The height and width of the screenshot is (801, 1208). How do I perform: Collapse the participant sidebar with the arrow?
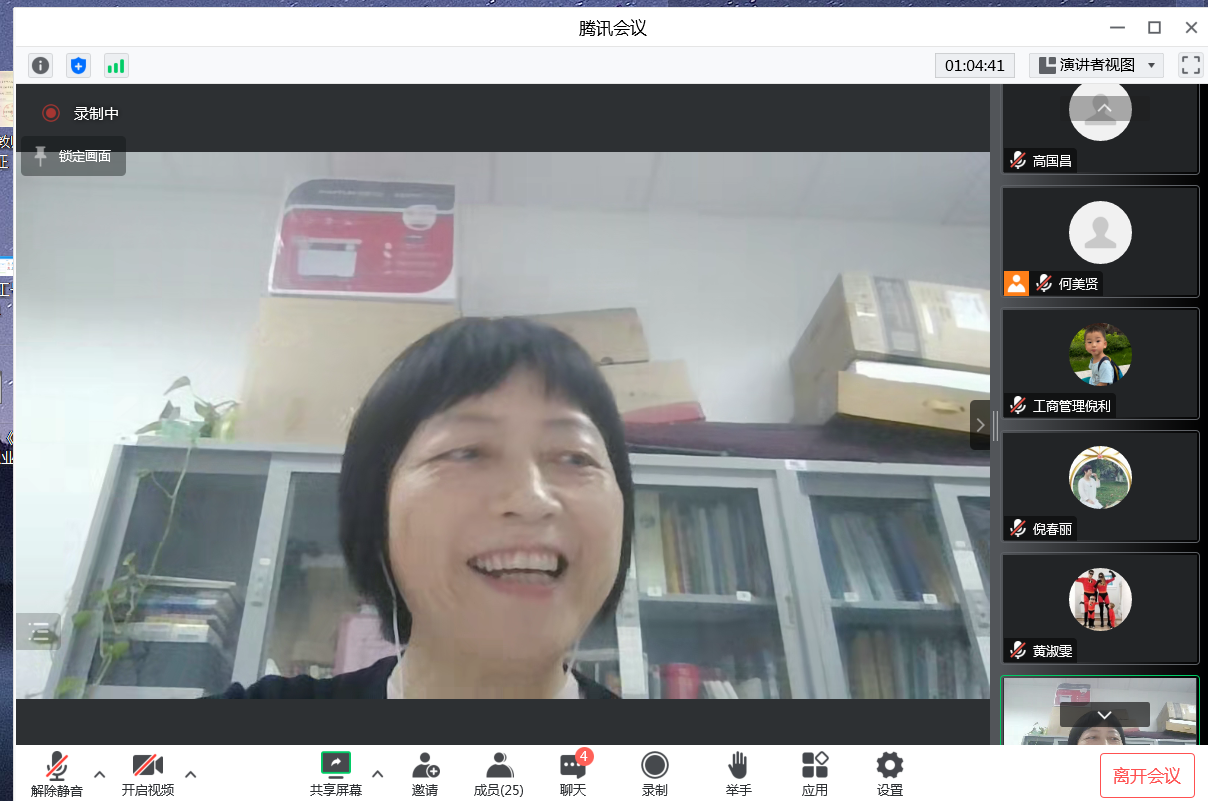click(980, 425)
